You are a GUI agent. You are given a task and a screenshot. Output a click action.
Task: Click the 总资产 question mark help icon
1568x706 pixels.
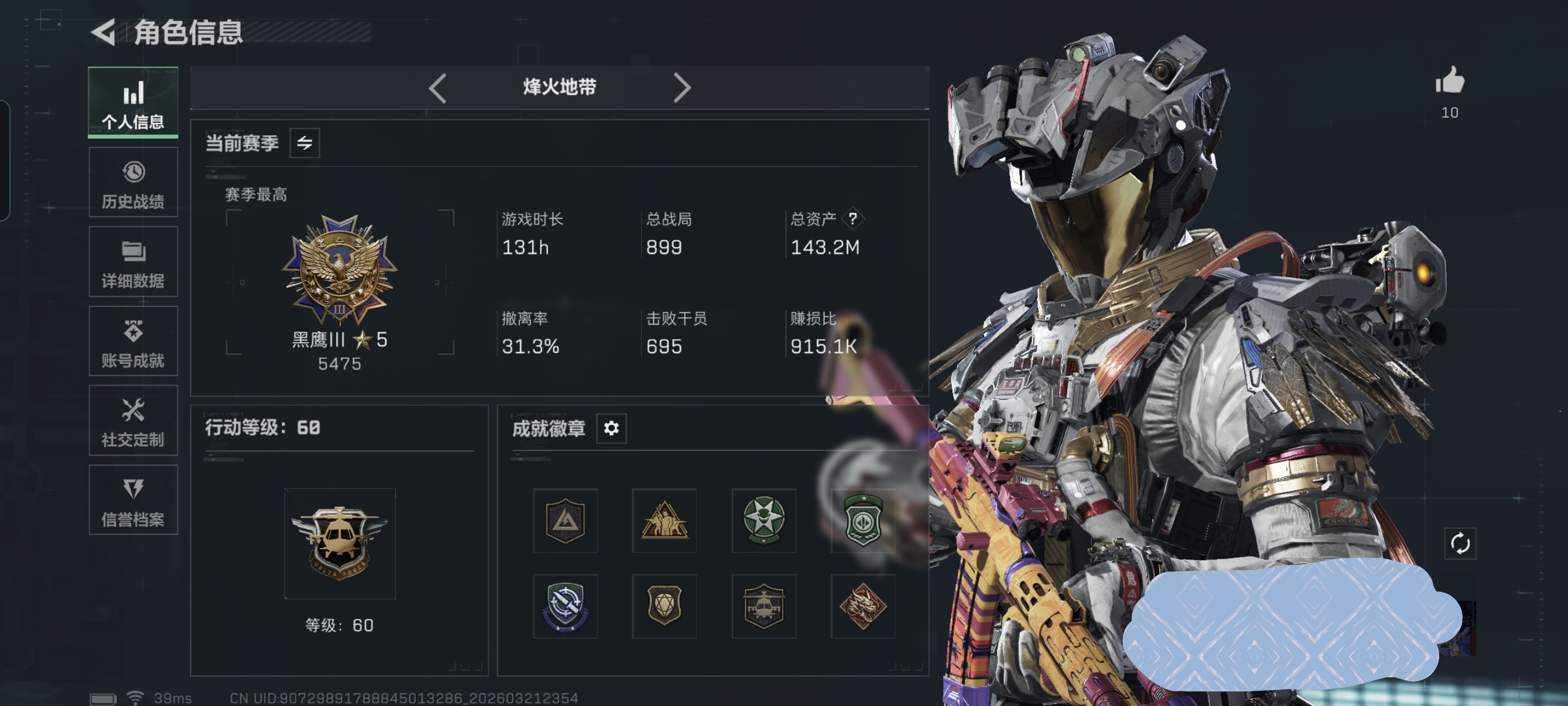click(x=853, y=218)
